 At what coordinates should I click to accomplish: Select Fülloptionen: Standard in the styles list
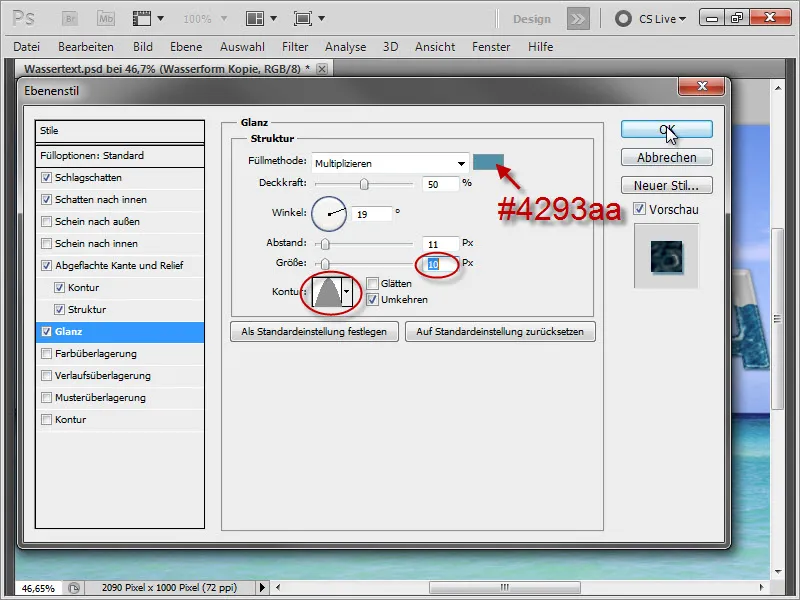[x=120, y=156]
